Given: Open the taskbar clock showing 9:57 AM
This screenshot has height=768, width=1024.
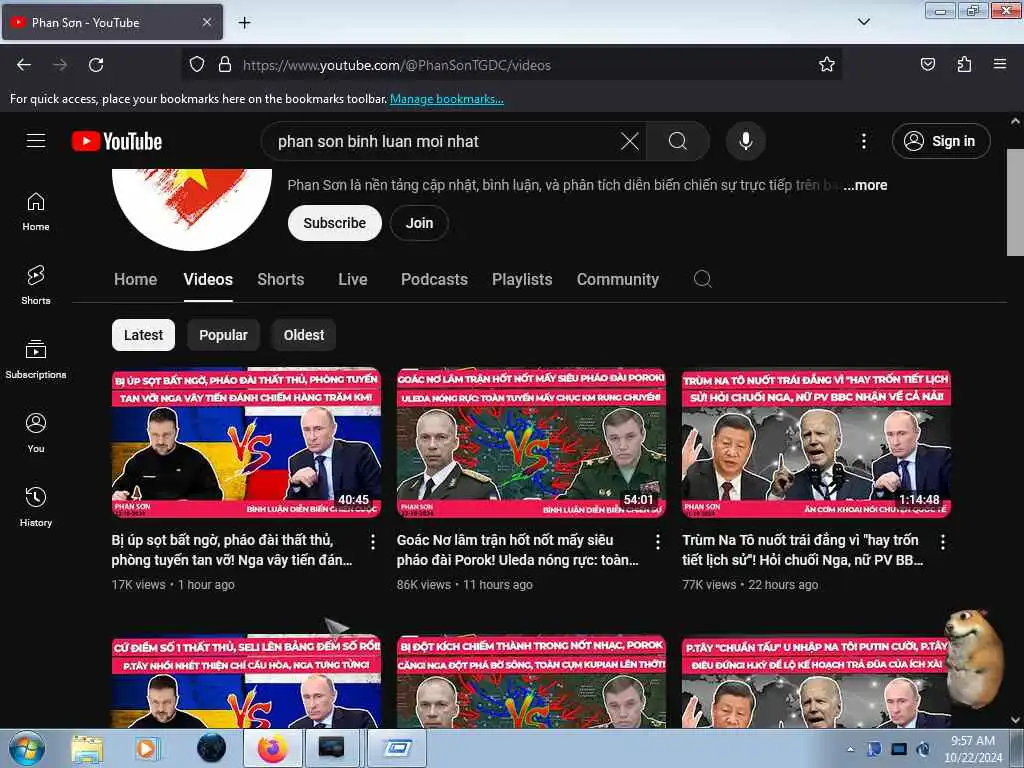Looking at the screenshot, I should (x=972, y=748).
